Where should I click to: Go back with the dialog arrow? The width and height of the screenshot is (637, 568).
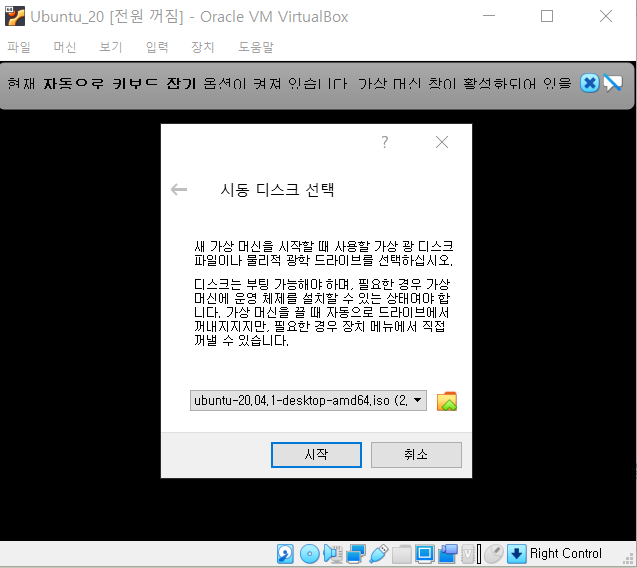179,189
